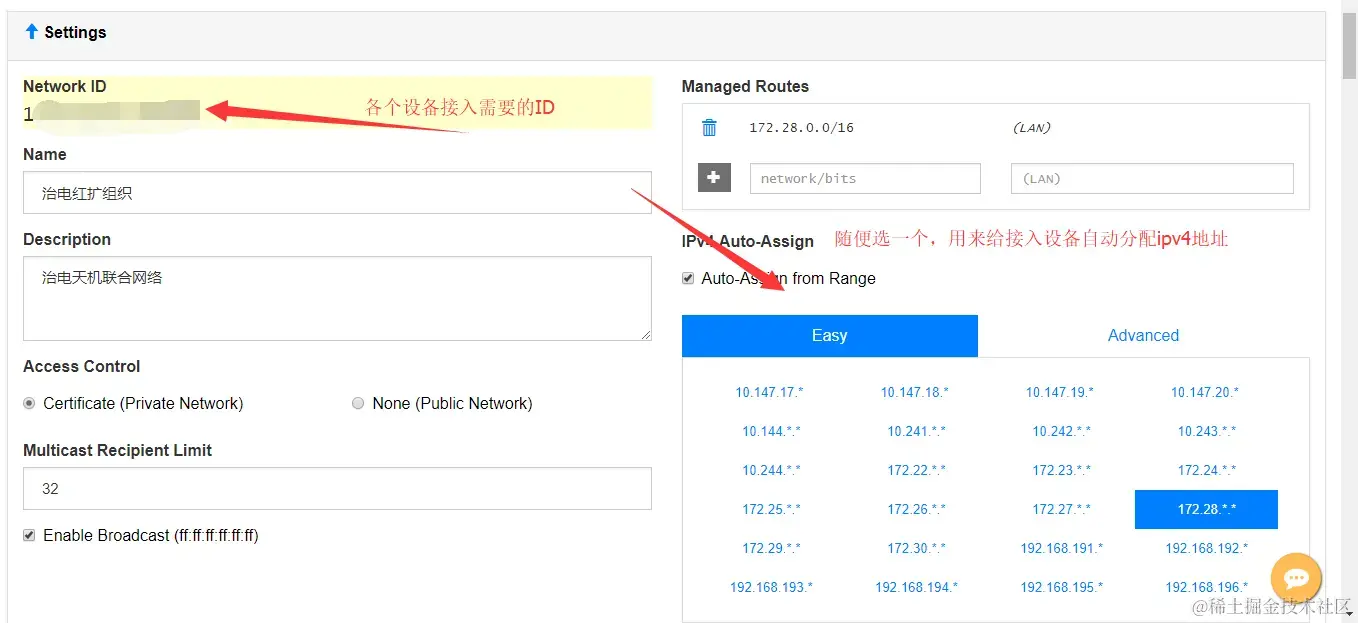Click the Settings section header title
The image size is (1358, 623).
[x=75, y=32]
